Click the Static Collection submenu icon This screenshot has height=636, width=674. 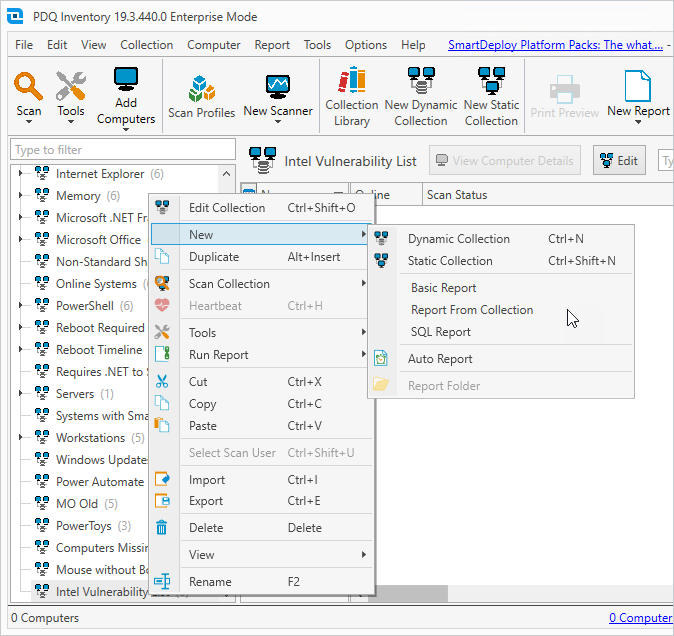click(x=381, y=260)
